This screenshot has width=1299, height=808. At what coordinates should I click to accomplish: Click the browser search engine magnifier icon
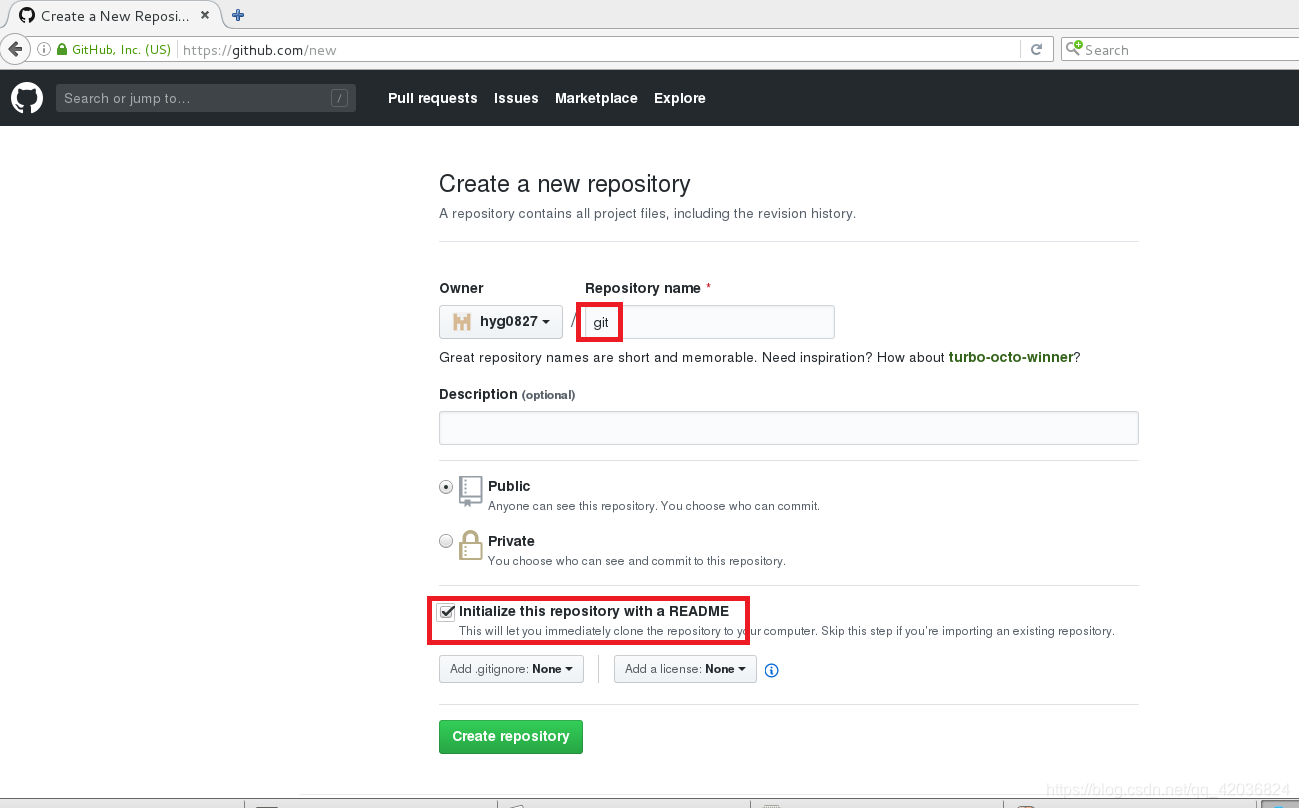(x=1074, y=49)
